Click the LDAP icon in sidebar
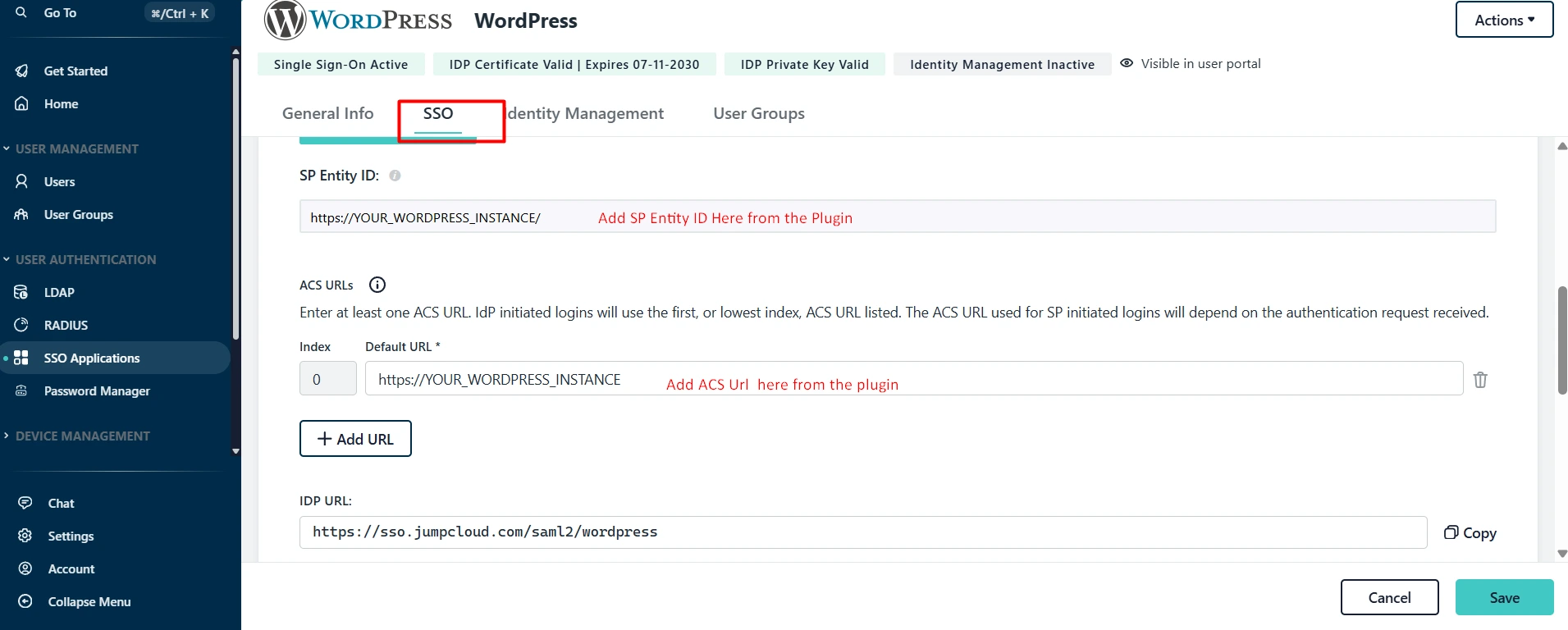 [22, 292]
